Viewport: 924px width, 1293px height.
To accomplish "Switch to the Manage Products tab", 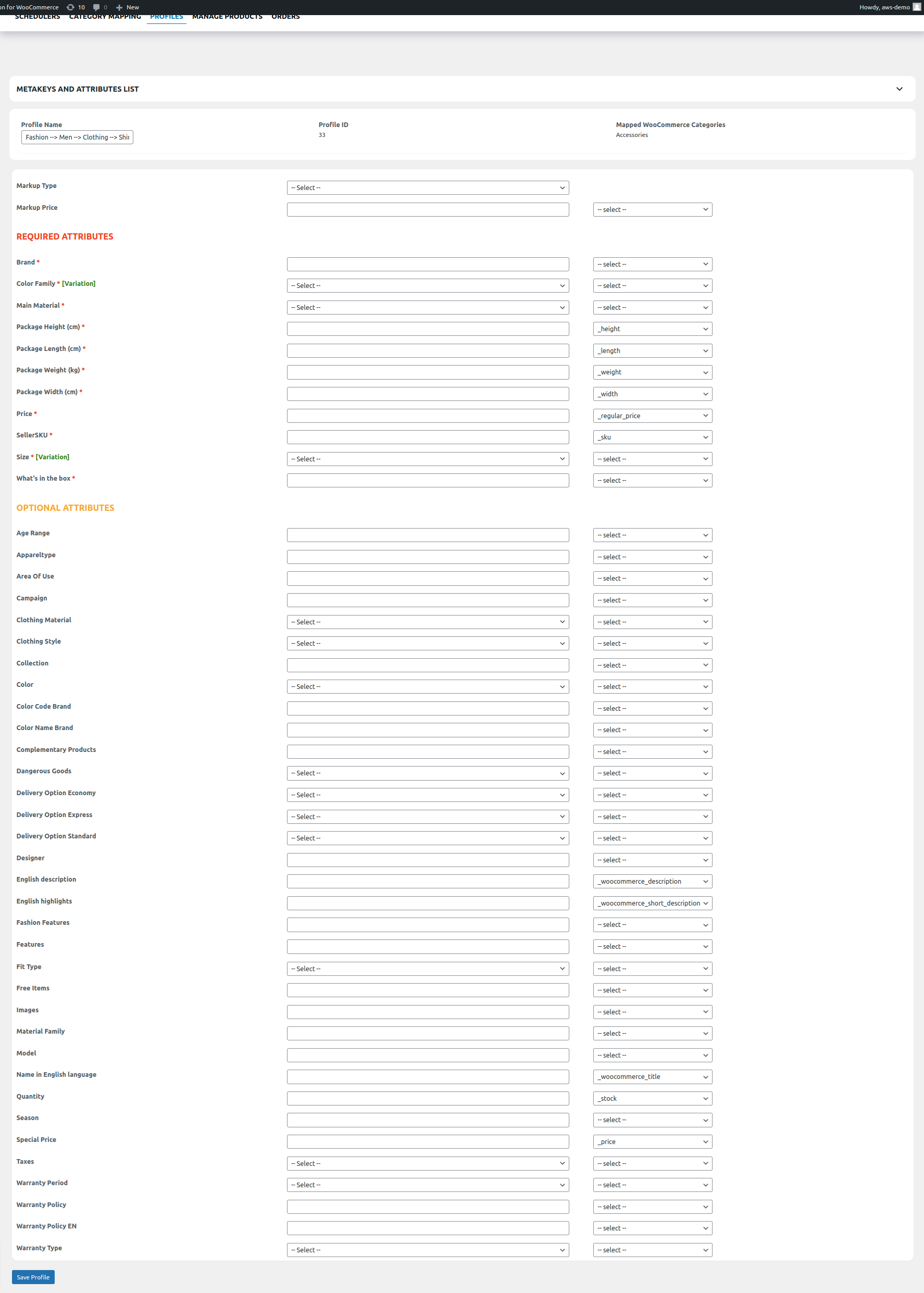I will (227, 17).
